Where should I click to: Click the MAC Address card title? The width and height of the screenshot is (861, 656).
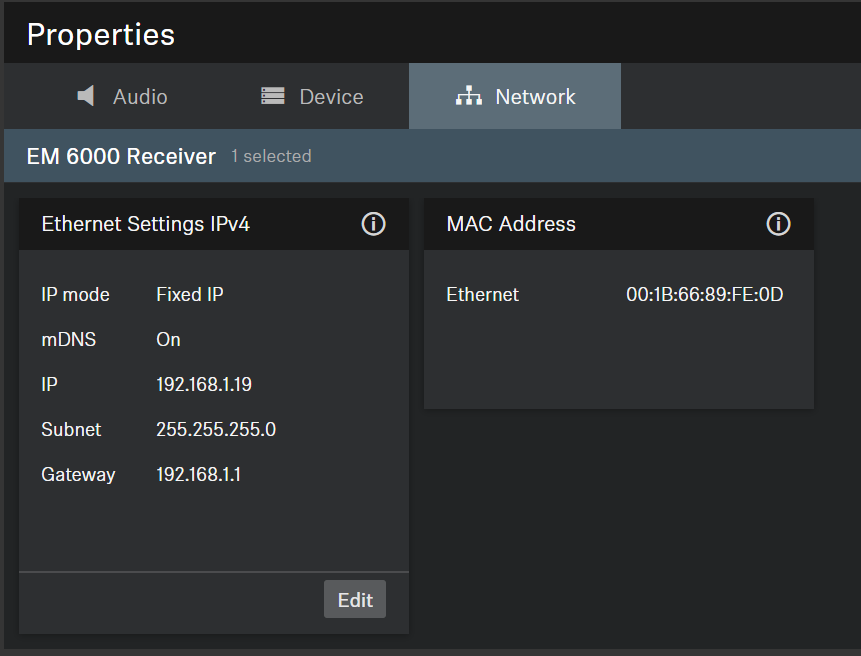[x=511, y=224]
